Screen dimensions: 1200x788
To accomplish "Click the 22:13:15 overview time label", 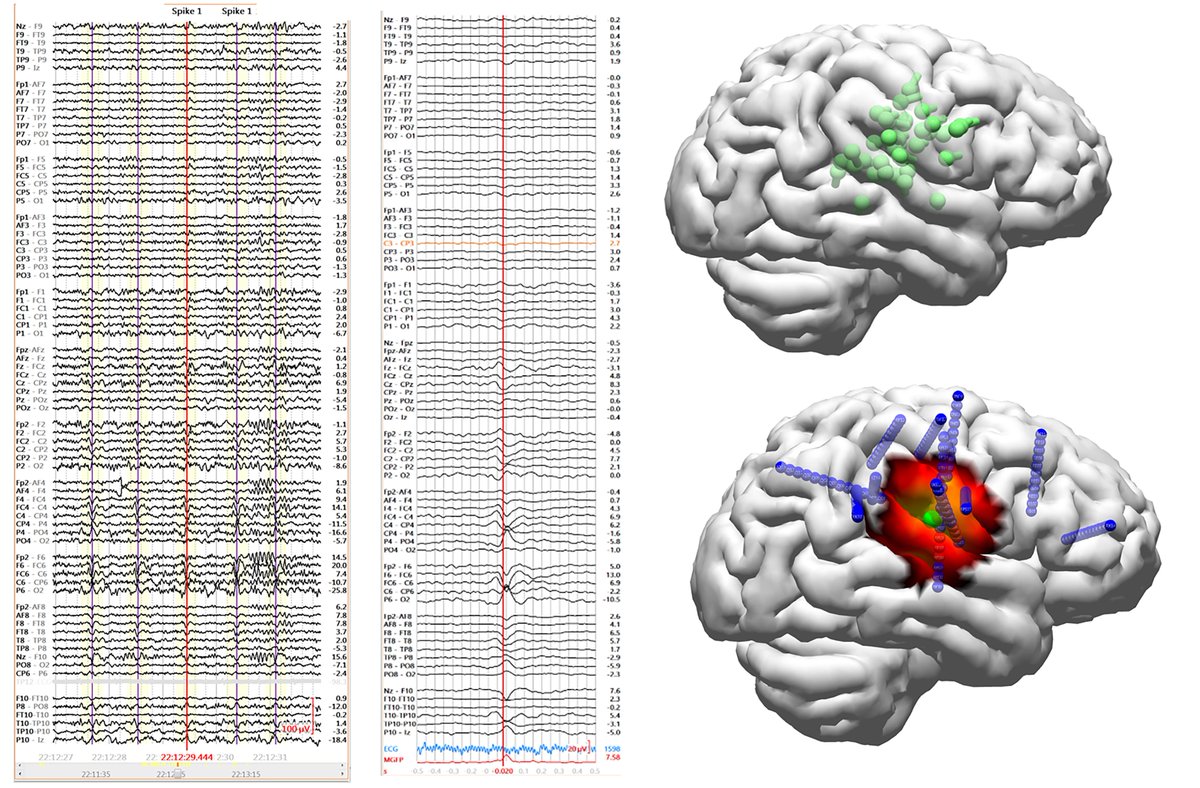I will point(246,774).
